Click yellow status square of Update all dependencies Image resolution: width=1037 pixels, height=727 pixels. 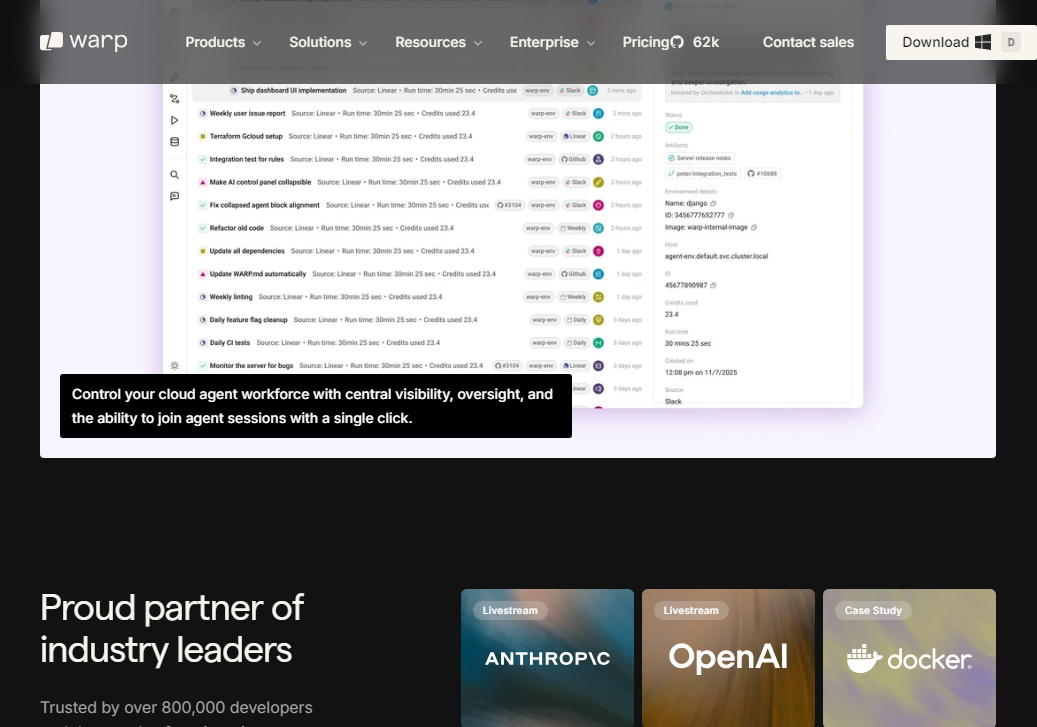(x=202, y=251)
